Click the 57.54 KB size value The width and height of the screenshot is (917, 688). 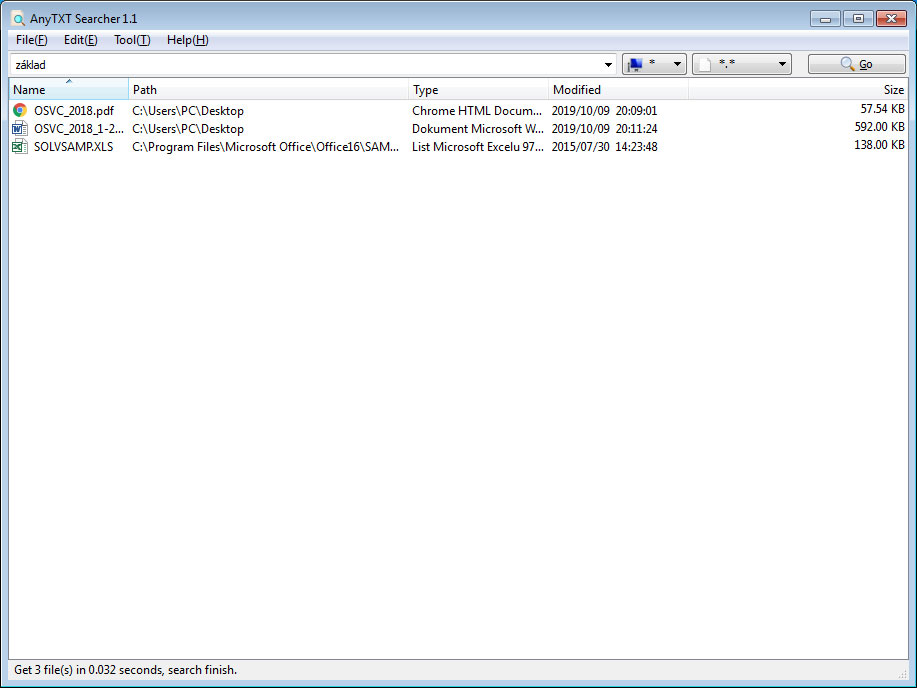click(x=882, y=109)
